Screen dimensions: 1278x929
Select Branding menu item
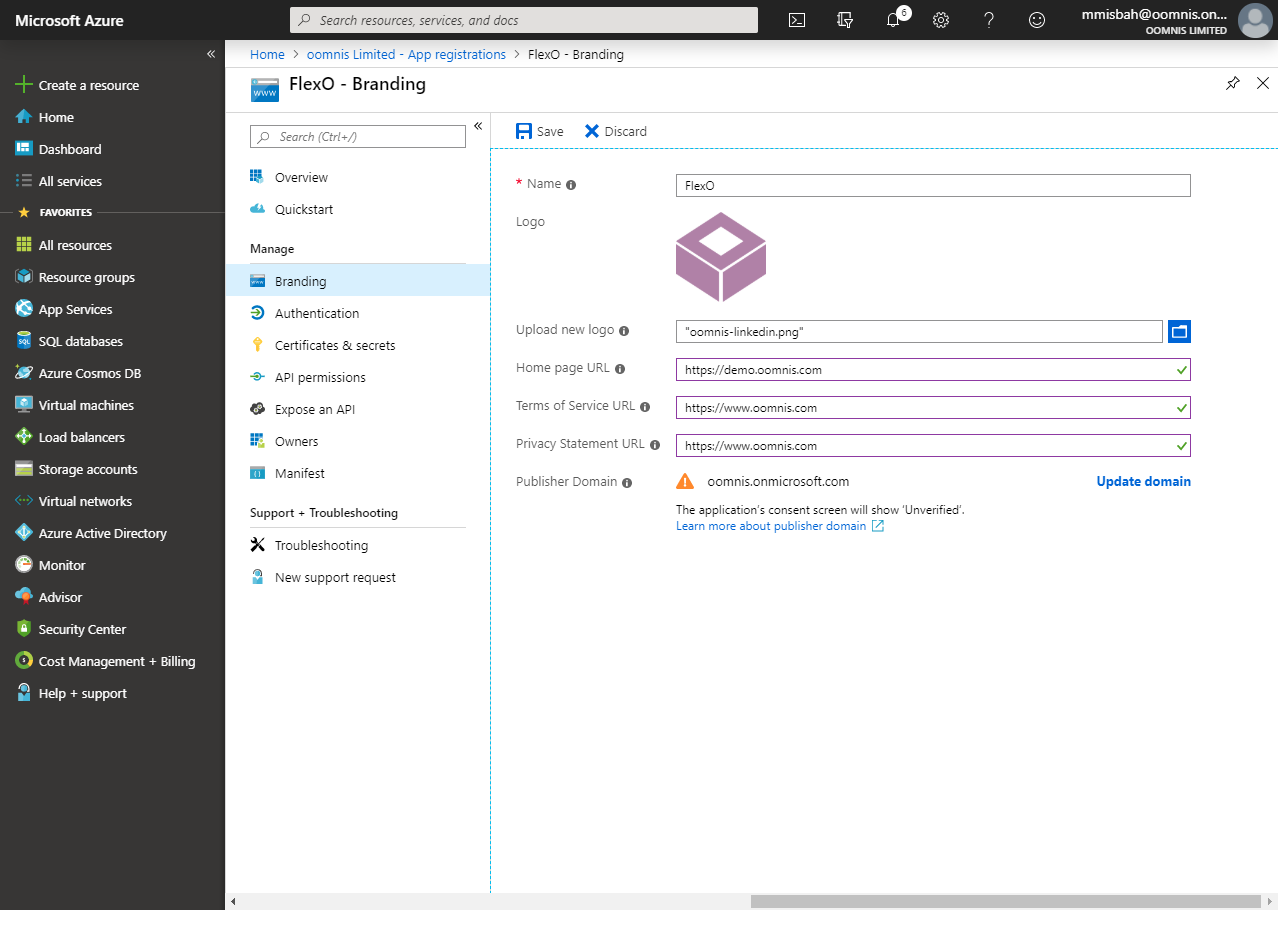tap(358, 281)
